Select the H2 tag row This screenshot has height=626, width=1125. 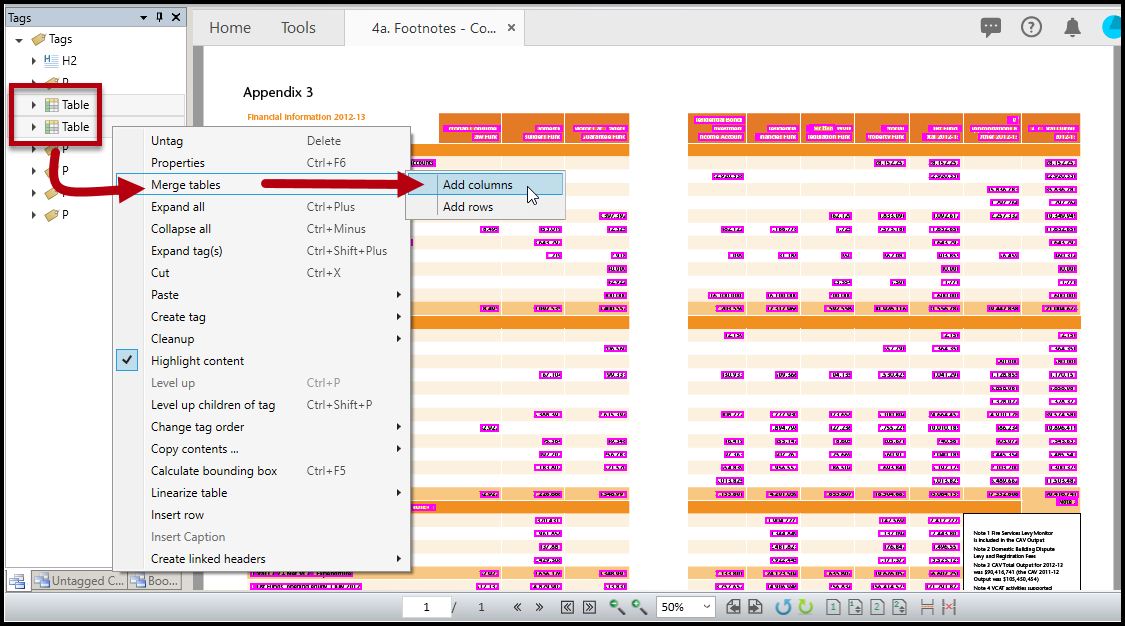click(x=69, y=61)
